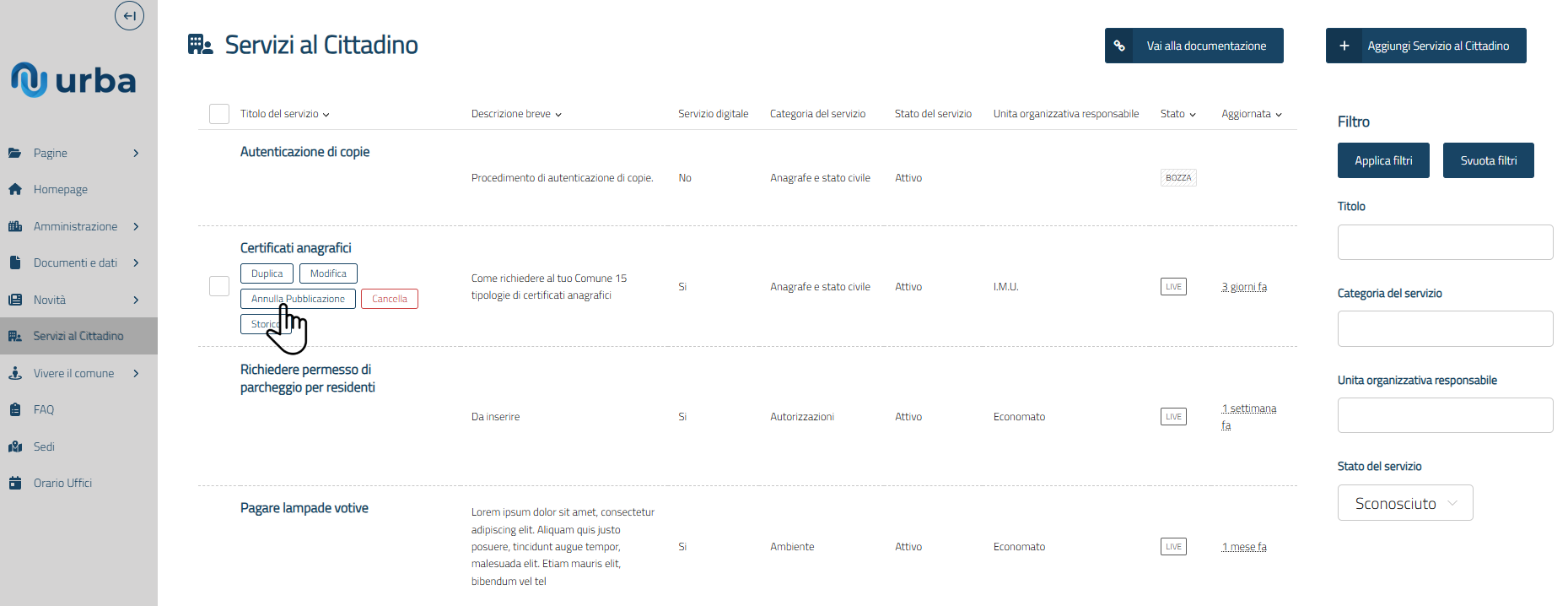1568x606 pixels.
Task: Click the Aggiungi Servizio al Cittadino button
Action: tap(1425, 46)
